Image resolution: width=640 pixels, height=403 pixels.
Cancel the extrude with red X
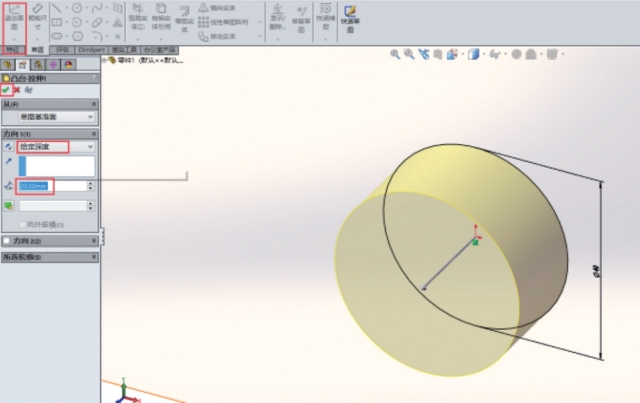click(17, 90)
